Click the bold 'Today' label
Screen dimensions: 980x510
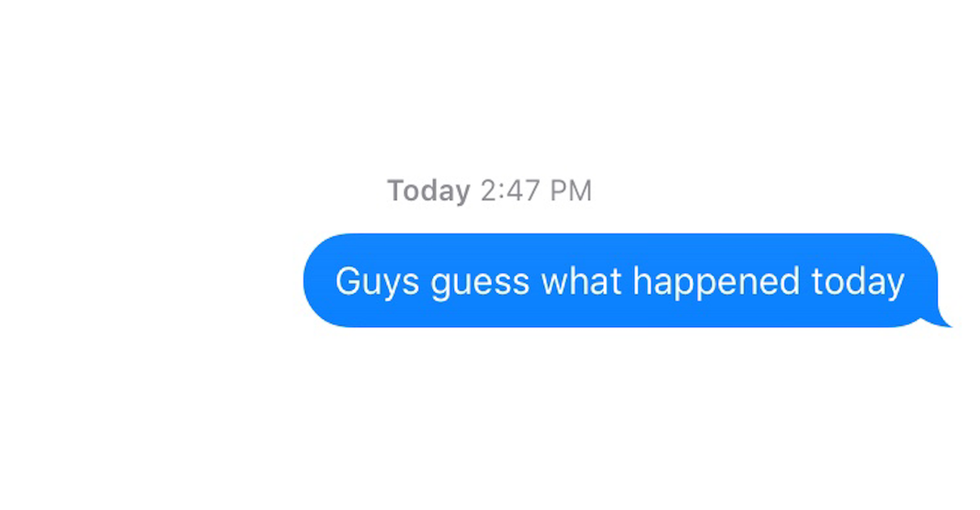(429, 191)
